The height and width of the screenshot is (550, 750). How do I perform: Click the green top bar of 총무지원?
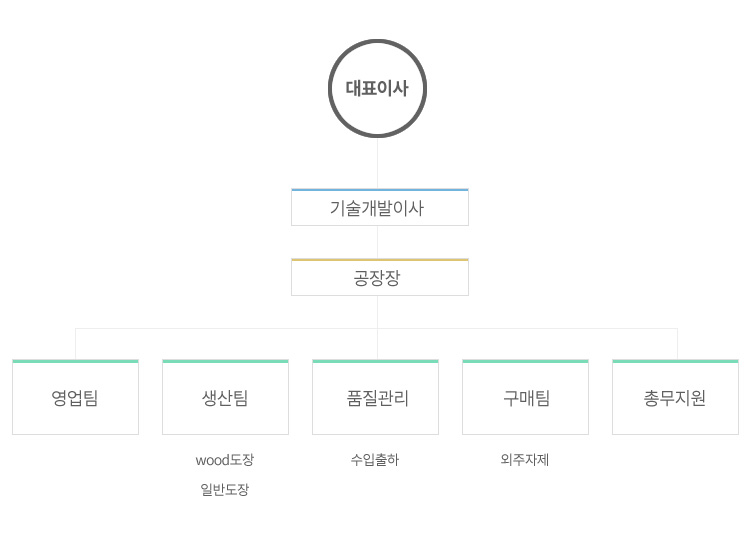click(x=675, y=361)
